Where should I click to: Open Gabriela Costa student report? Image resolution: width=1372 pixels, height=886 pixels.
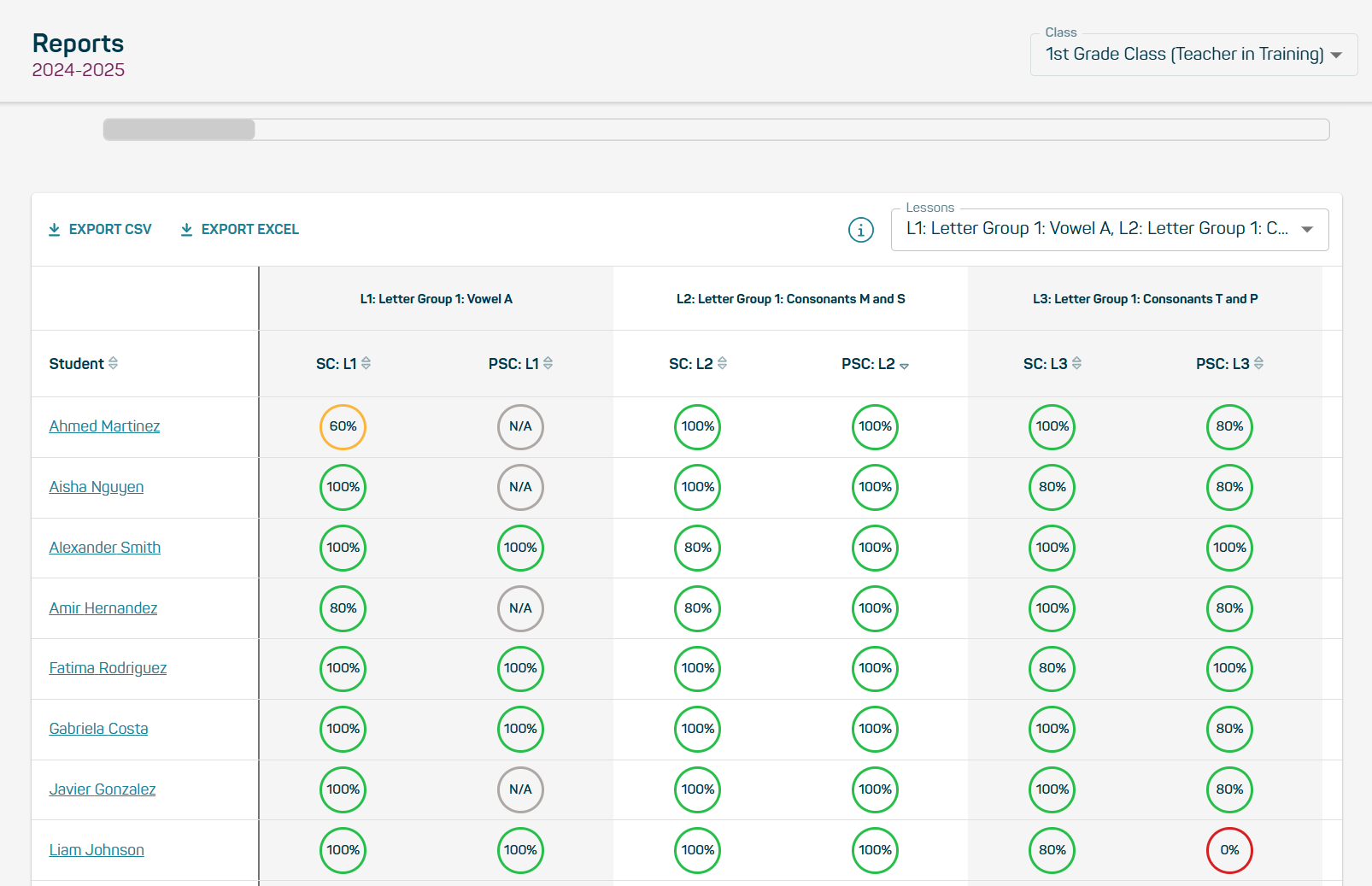coord(98,729)
